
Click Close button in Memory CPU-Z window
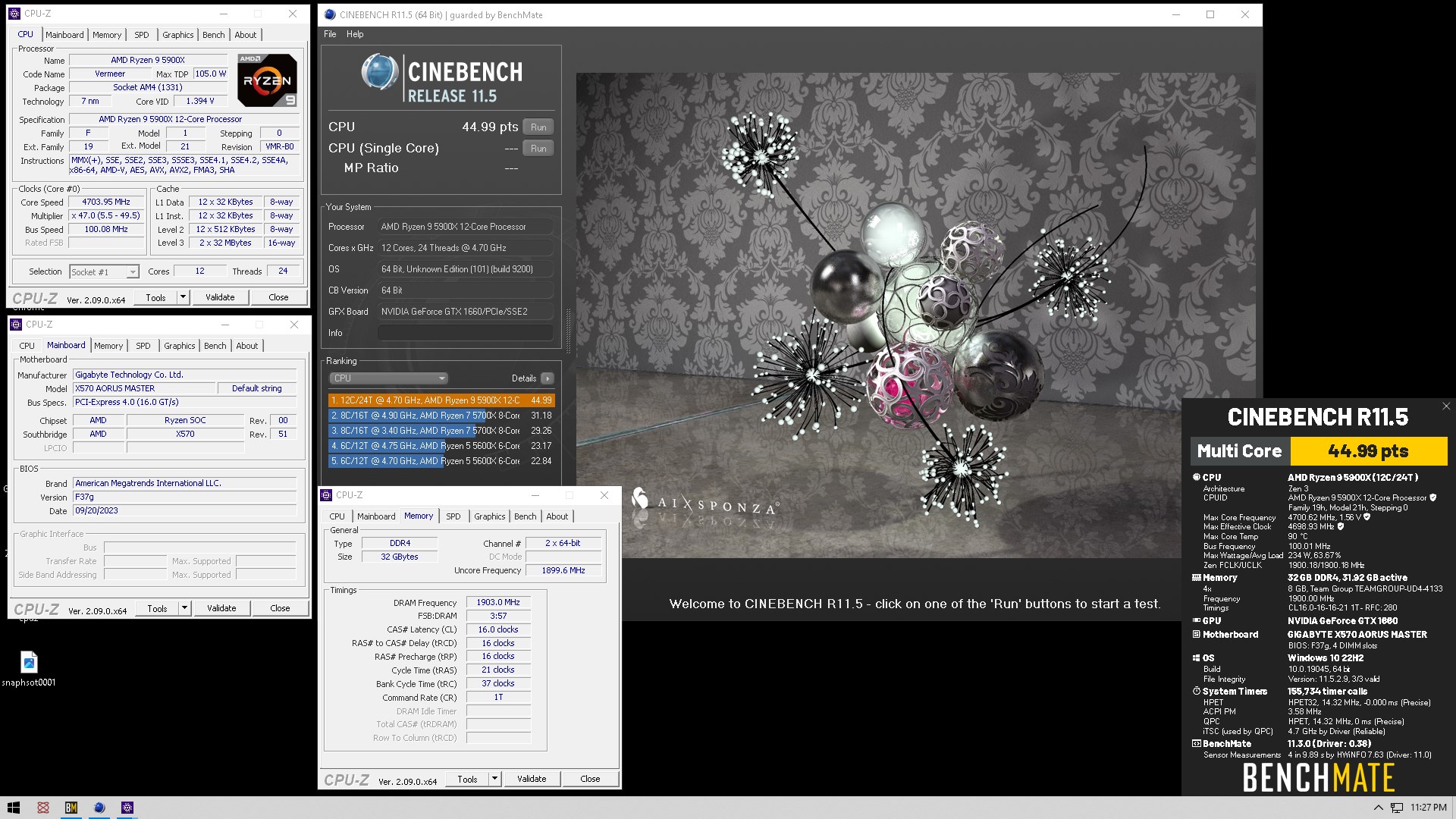[x=590, y=779]
